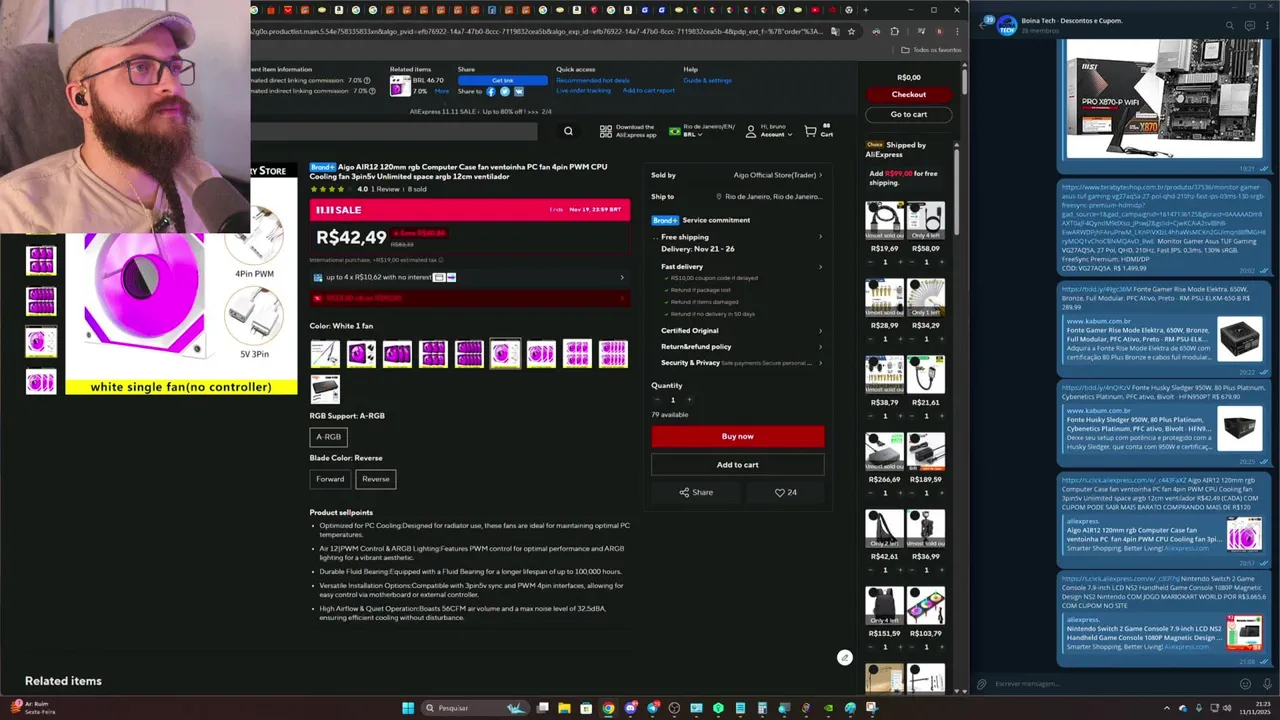Open Chrome extensions puzzle icon
The height and width of the screenshot is (720, 1280).
894,31
